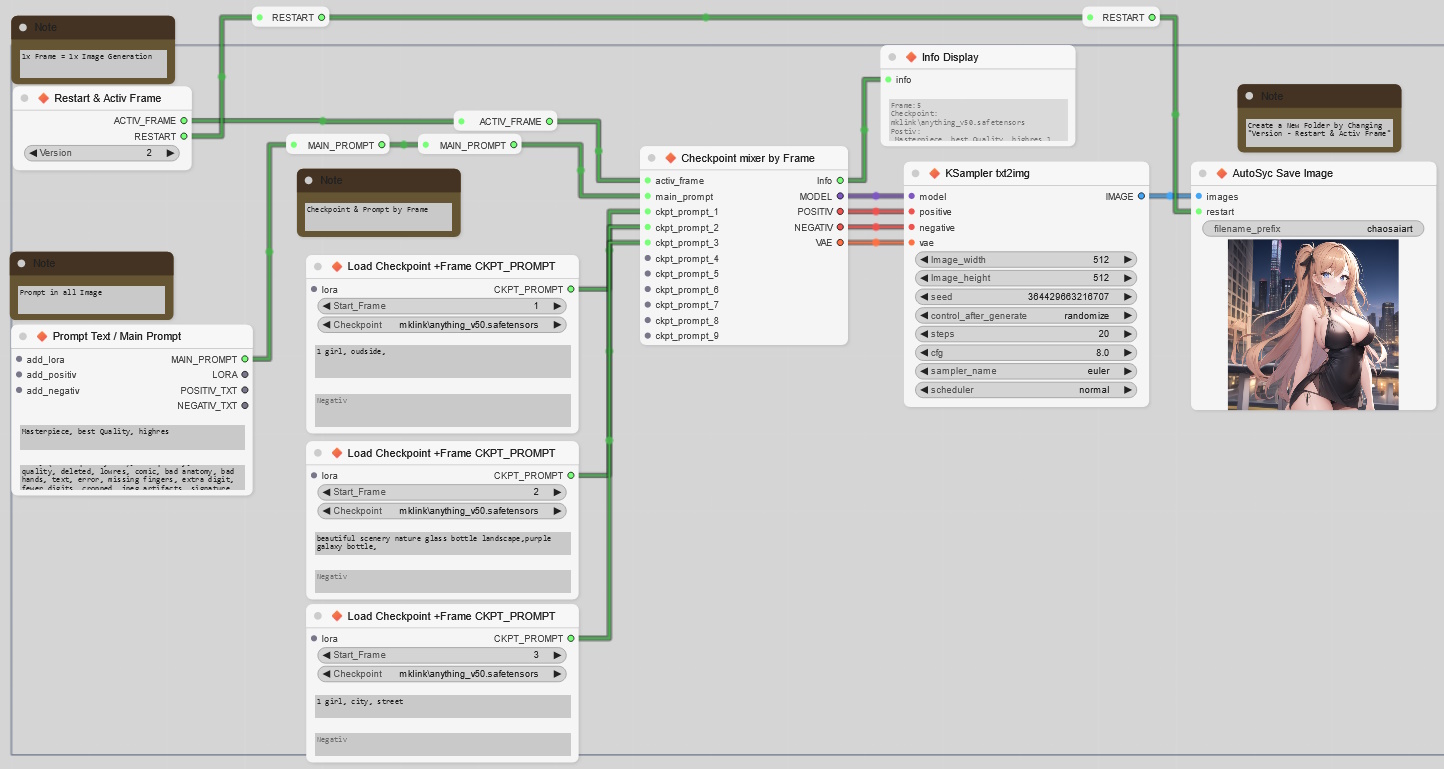Click the LORA output port on Prompt Text node
The image size is (1444, 769).
(x=245, y=375)
